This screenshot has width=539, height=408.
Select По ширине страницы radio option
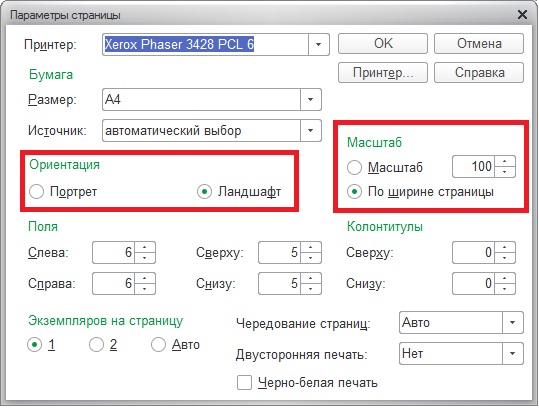[x=354, y=191]
